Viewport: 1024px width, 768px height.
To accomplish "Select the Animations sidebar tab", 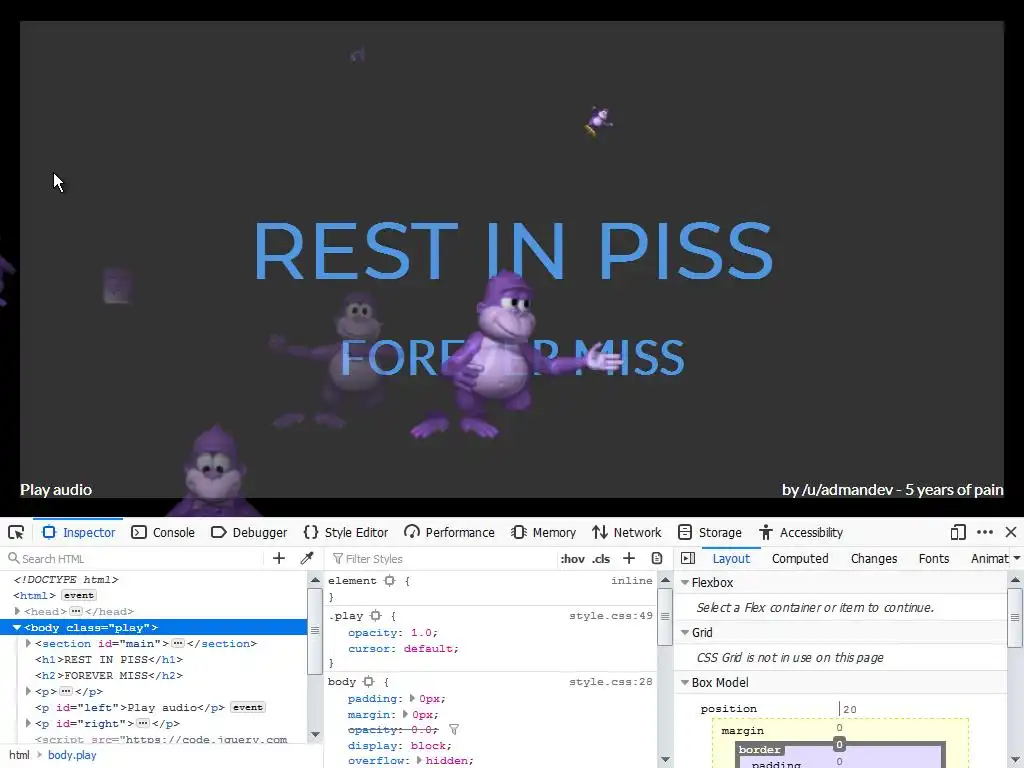I will click(x=989, y=558).
